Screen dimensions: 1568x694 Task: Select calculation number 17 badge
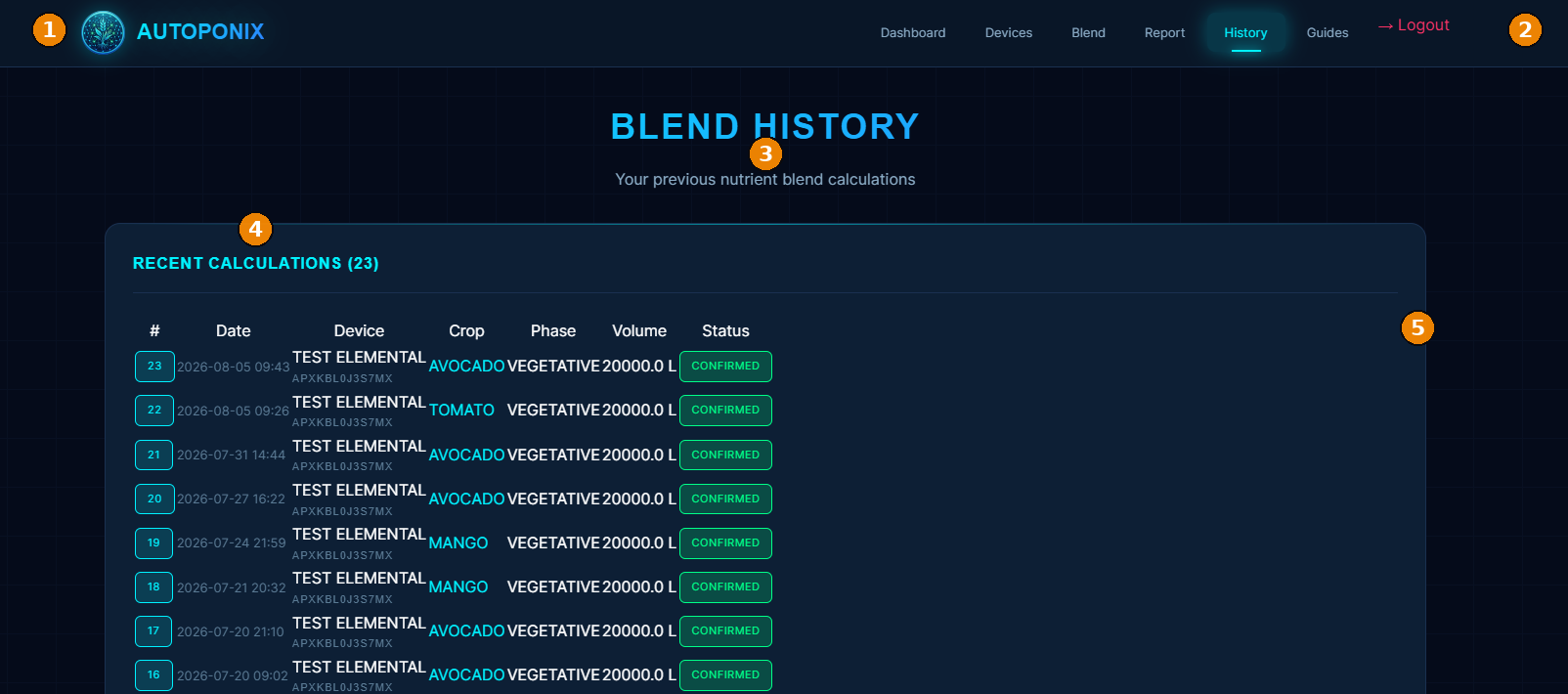point(154,630)
